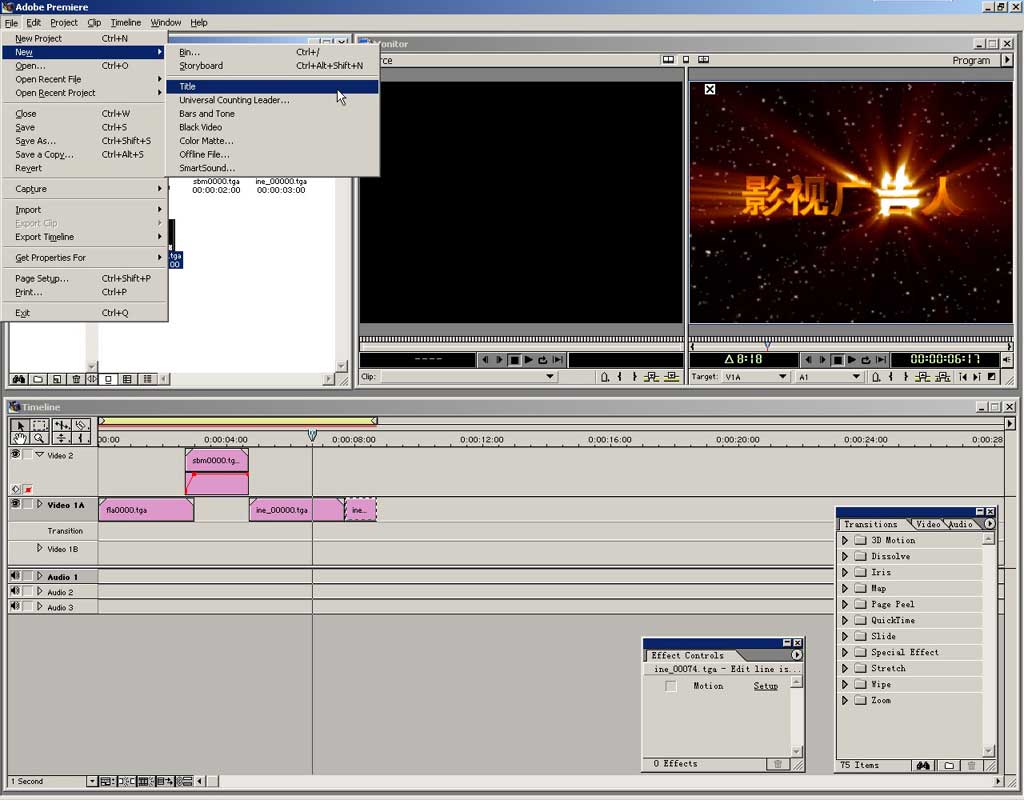Click the binoculars Find icon in Project window
The width and height of the screenshot is (1024, 800).
pos(18,379)
